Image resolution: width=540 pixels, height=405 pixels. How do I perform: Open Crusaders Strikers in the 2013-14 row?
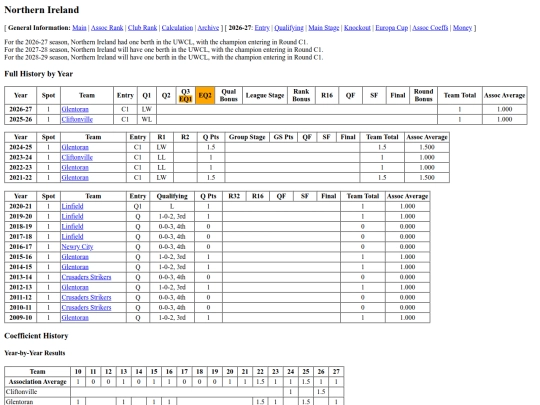click(x=86, y=277)
